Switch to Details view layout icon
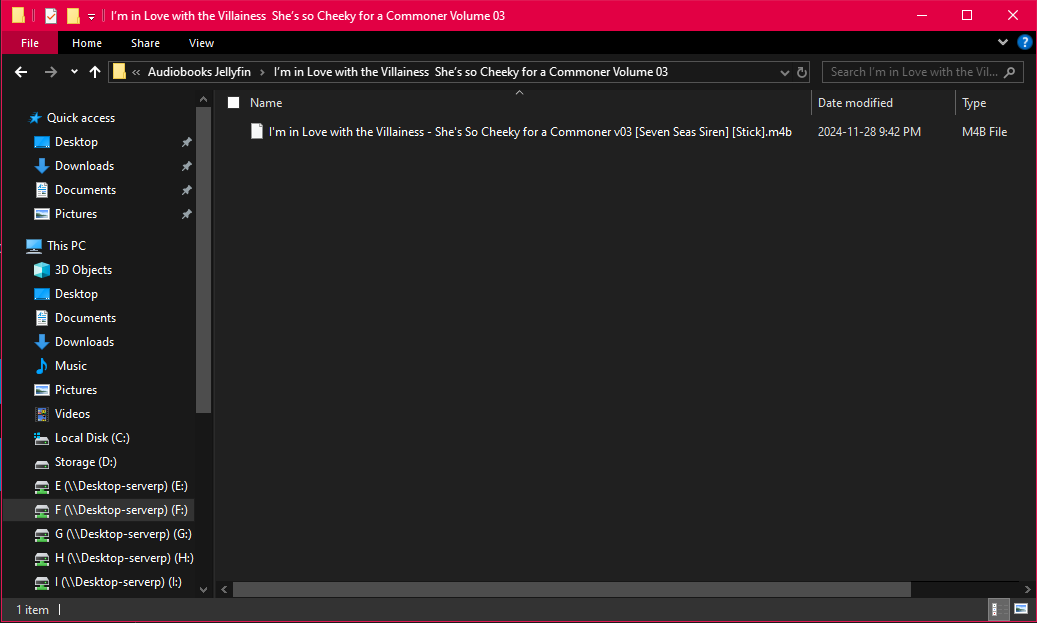 coord(998,608)
